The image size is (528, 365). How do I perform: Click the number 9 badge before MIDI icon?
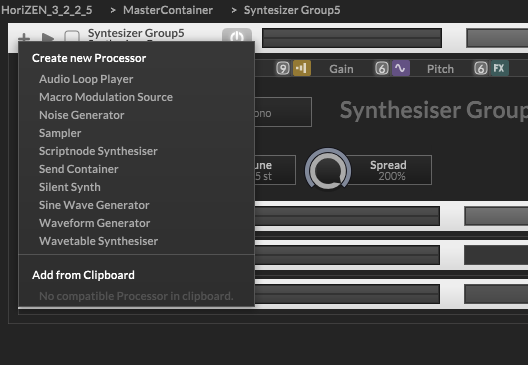(283, 69)
